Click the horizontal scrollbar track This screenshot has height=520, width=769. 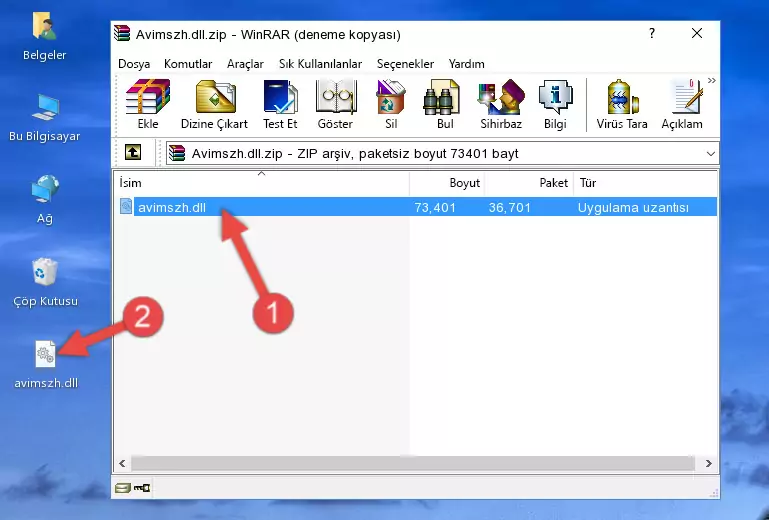click(x=413, y=463)
